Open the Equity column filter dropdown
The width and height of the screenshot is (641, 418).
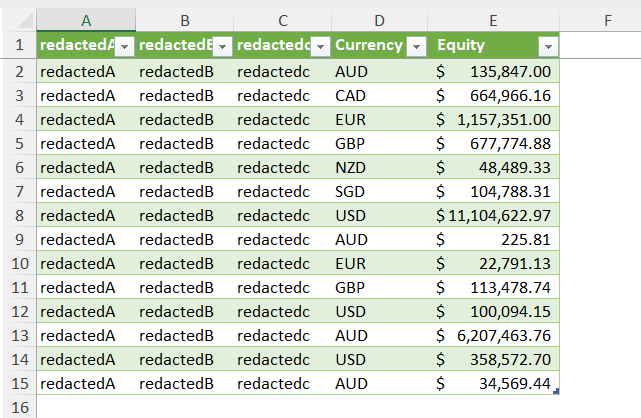pyautogui.click(x=548, y=46)
